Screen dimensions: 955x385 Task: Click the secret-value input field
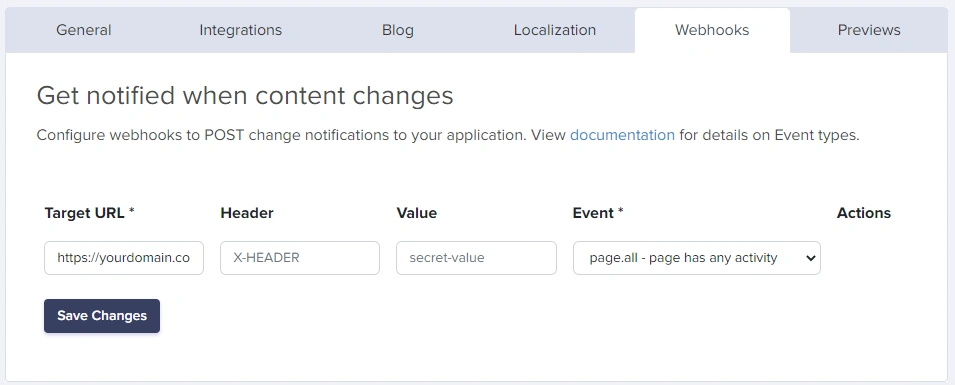(x=476, y=258)
